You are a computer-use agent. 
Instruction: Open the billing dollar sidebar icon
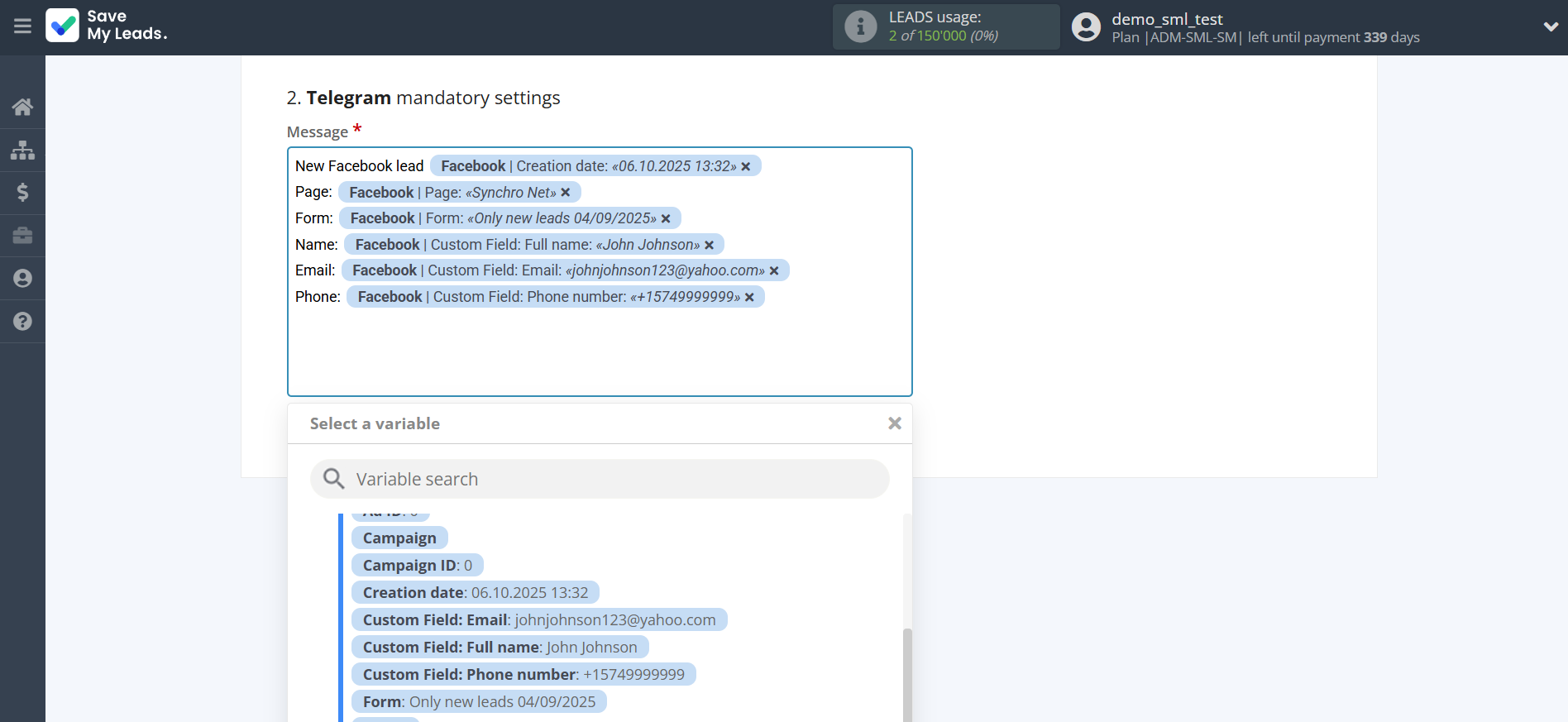tap(22, 193)
